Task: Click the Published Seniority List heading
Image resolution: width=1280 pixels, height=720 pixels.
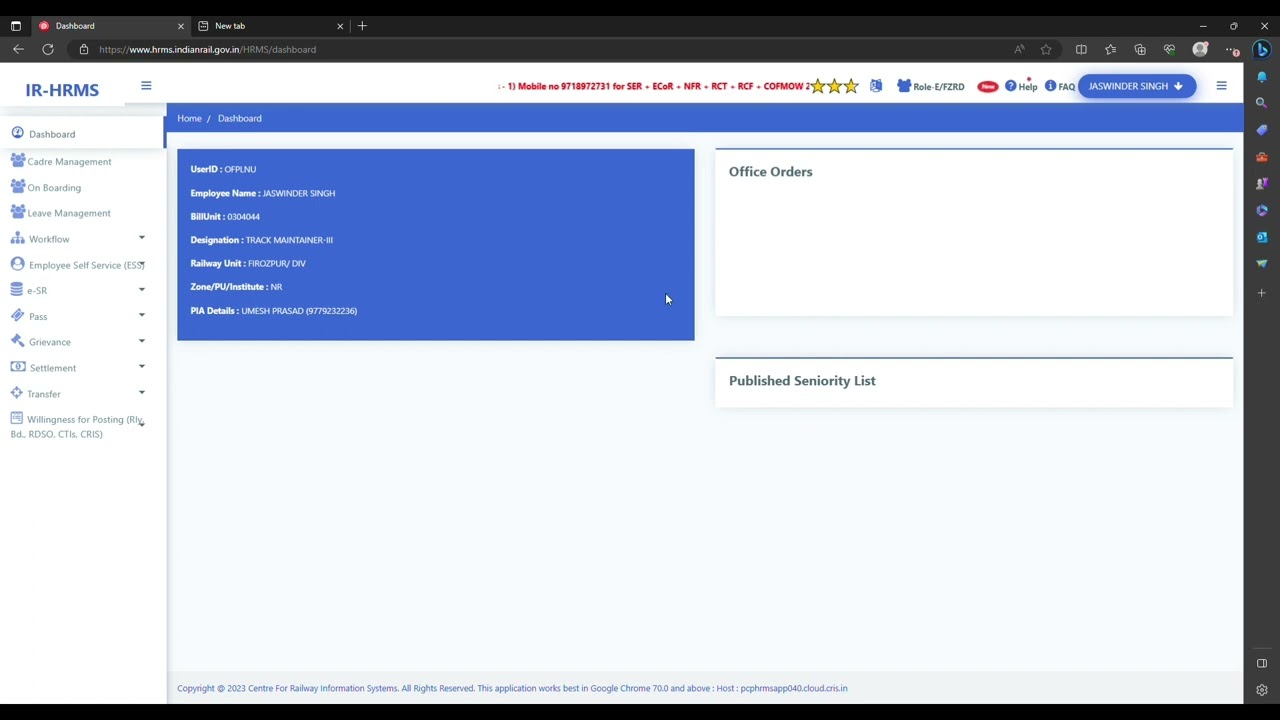Action: (802, 381)
